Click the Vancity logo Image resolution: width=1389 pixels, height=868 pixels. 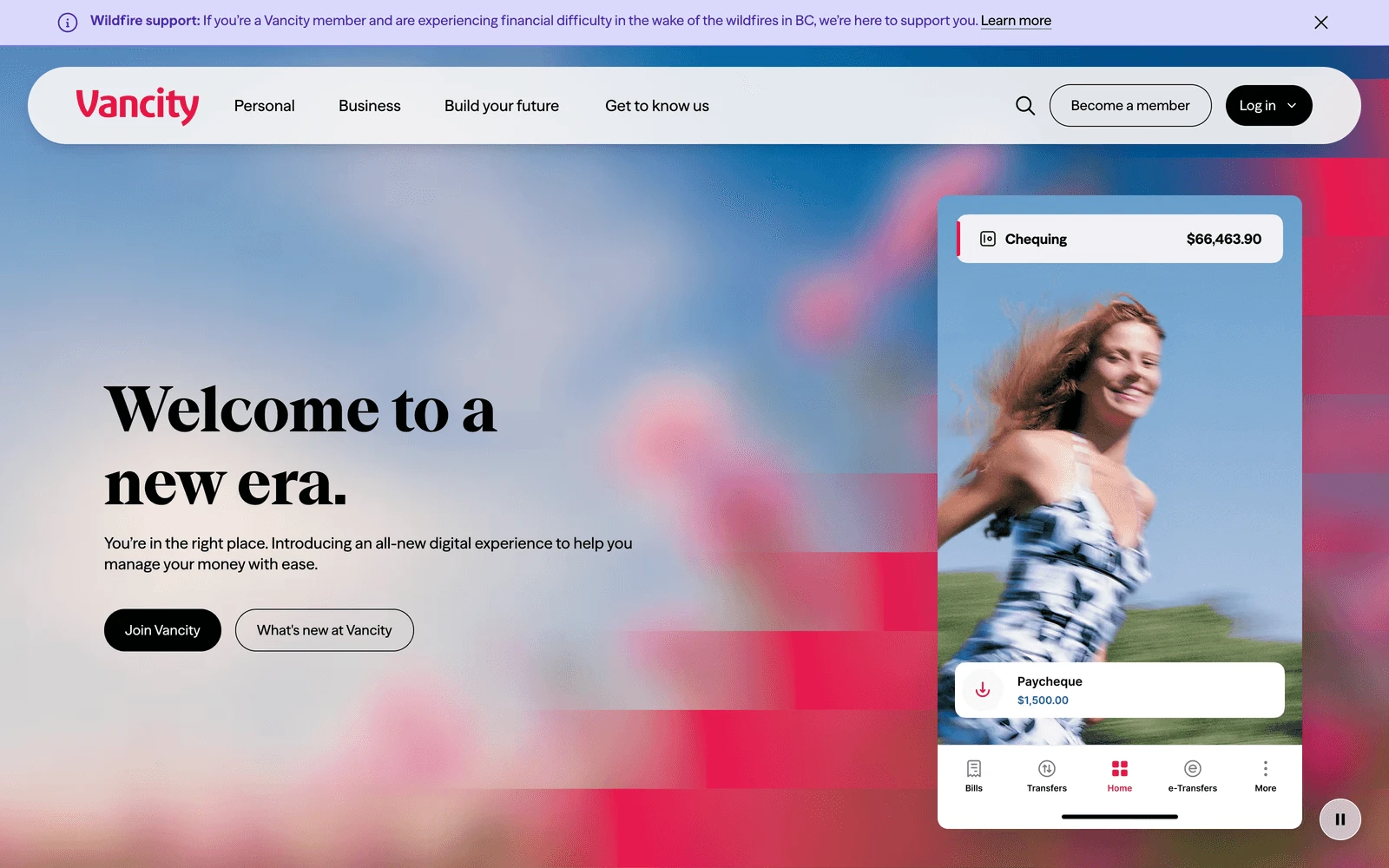(x=137, y=106)
